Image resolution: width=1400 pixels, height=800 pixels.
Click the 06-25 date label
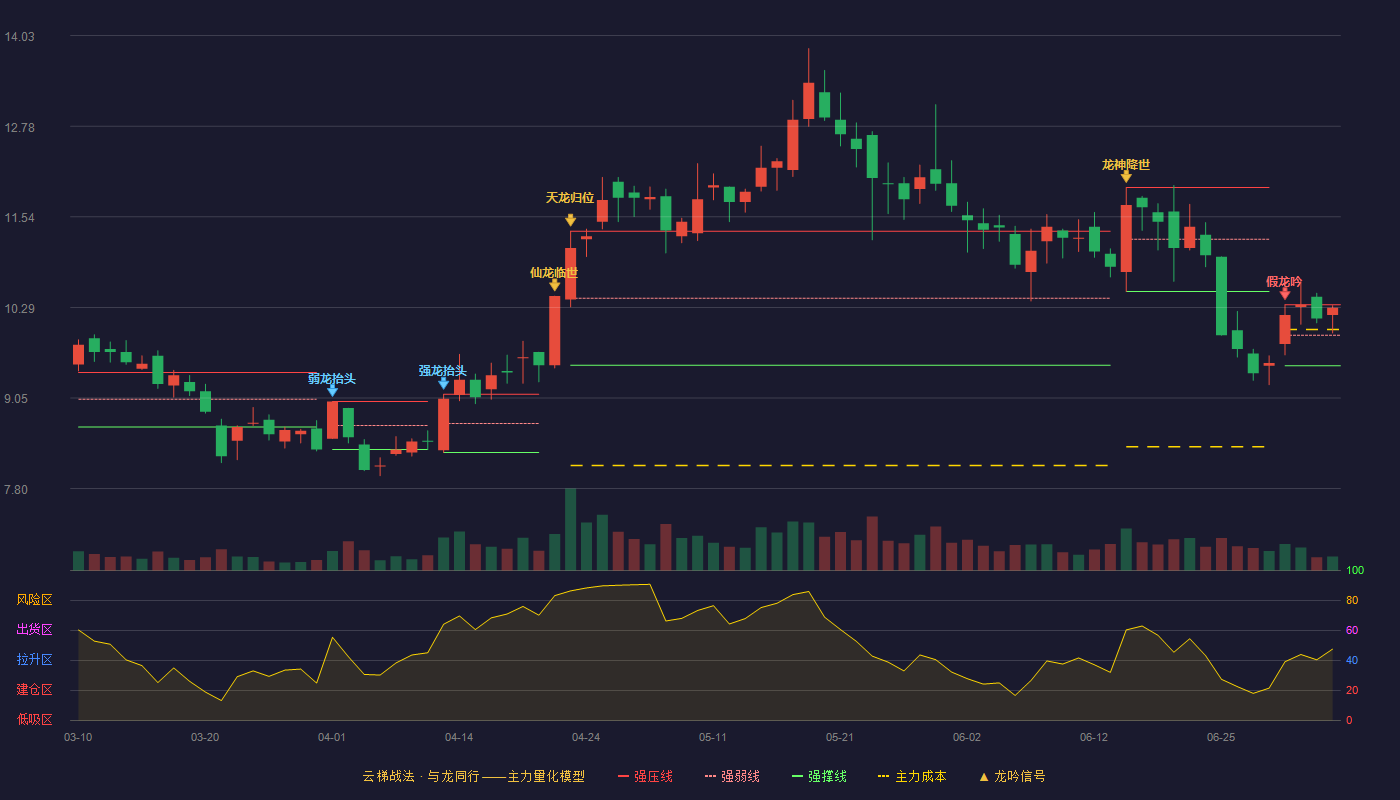[1221, 737]
